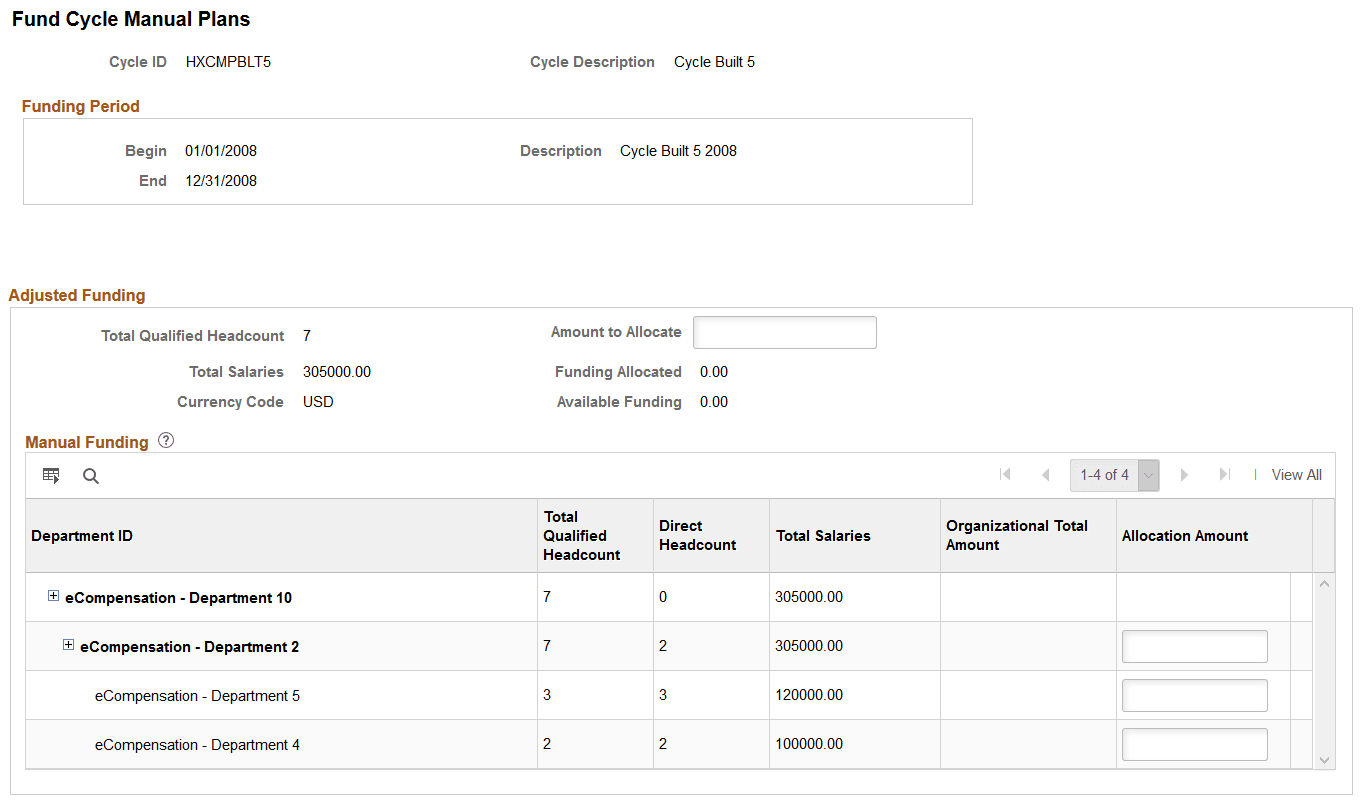The width and height of the screenshot is (1367, 811).
Task: Expand eCompensation - Department 2 row
Action: (68, 645)
